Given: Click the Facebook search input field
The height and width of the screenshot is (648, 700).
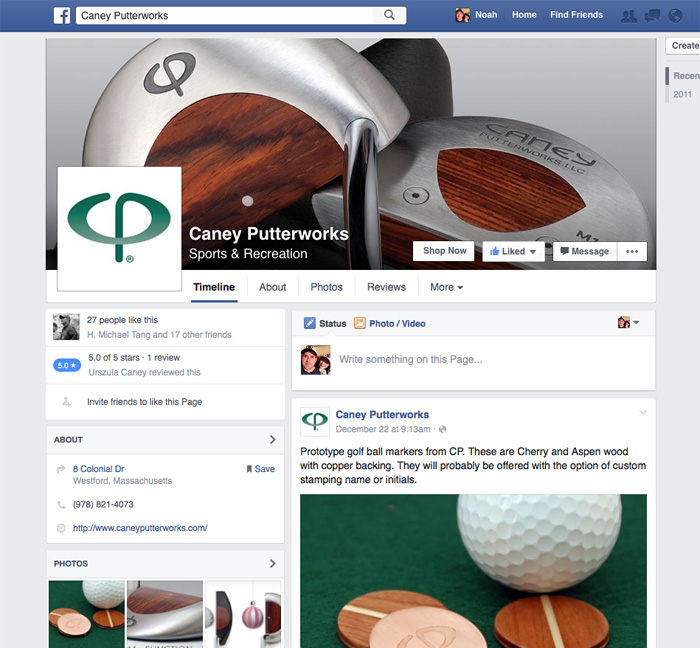Looking at the screenshot, I should (224, 16).
